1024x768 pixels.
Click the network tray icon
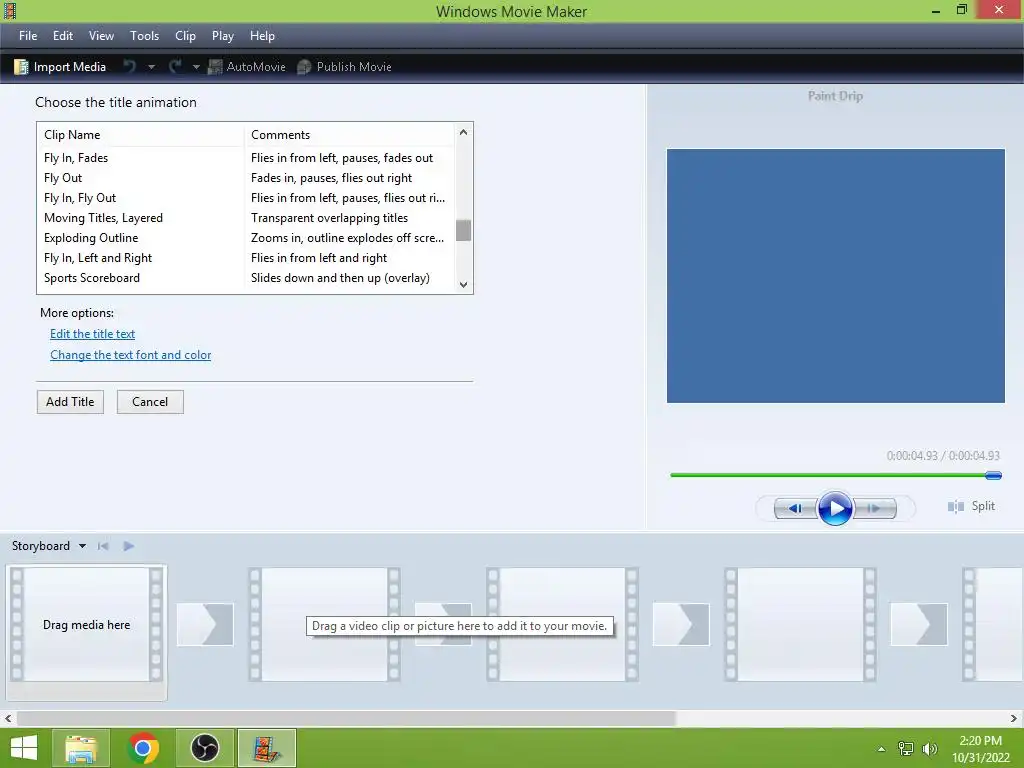[906, 749]
